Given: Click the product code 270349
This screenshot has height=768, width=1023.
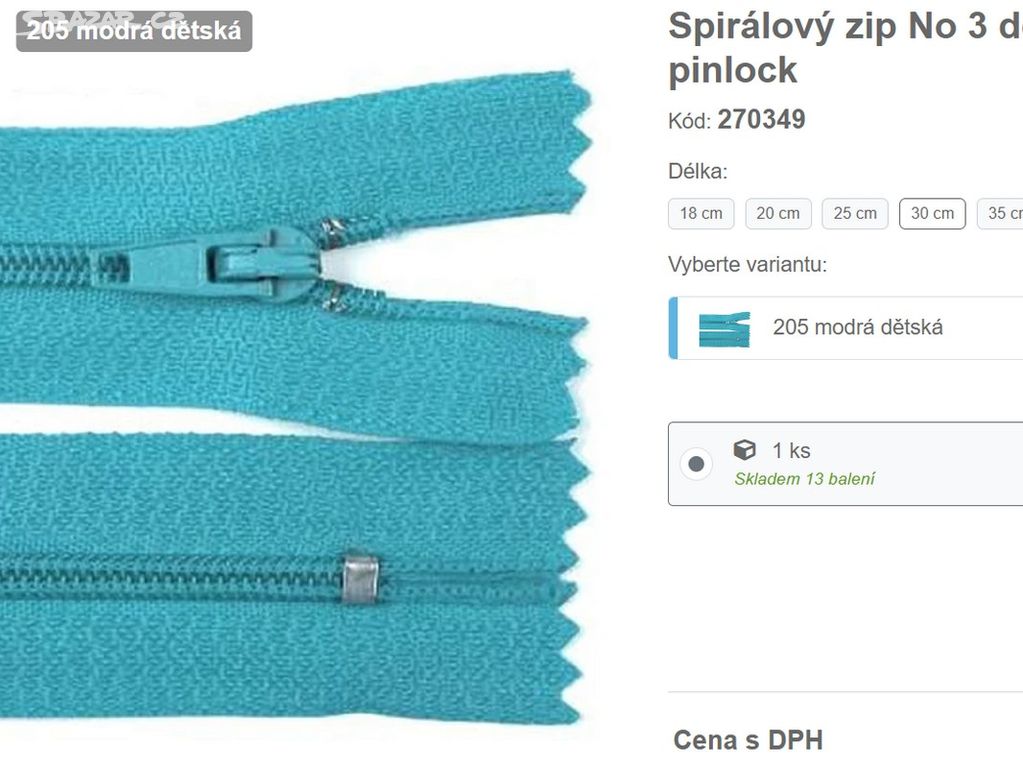Looking at the screenshot, I should [761, 119].
